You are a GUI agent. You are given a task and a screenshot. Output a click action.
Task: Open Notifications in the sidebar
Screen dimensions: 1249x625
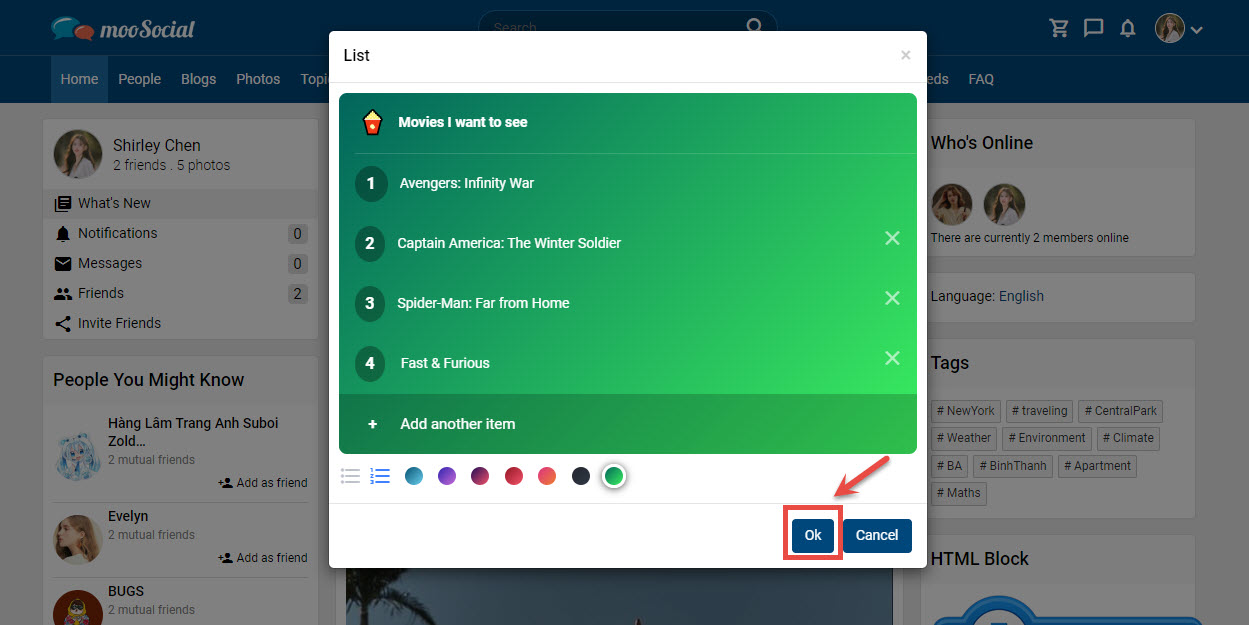coord(180,233)
